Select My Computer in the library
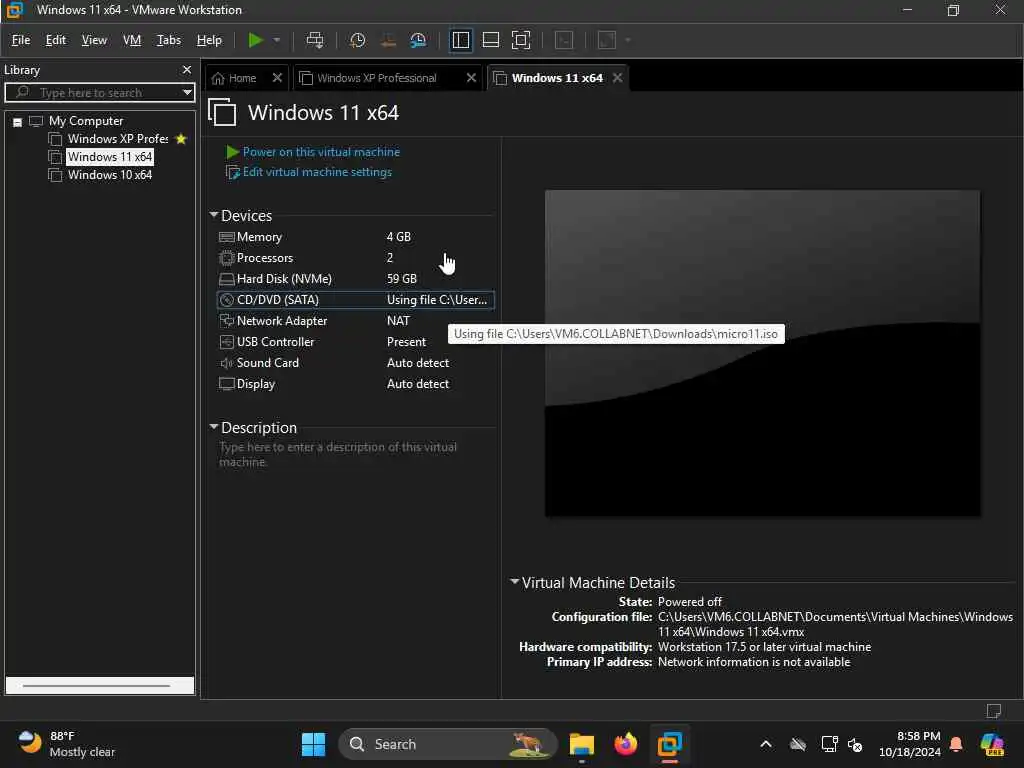Screen dimensions: 1024x768 [86, 121]
